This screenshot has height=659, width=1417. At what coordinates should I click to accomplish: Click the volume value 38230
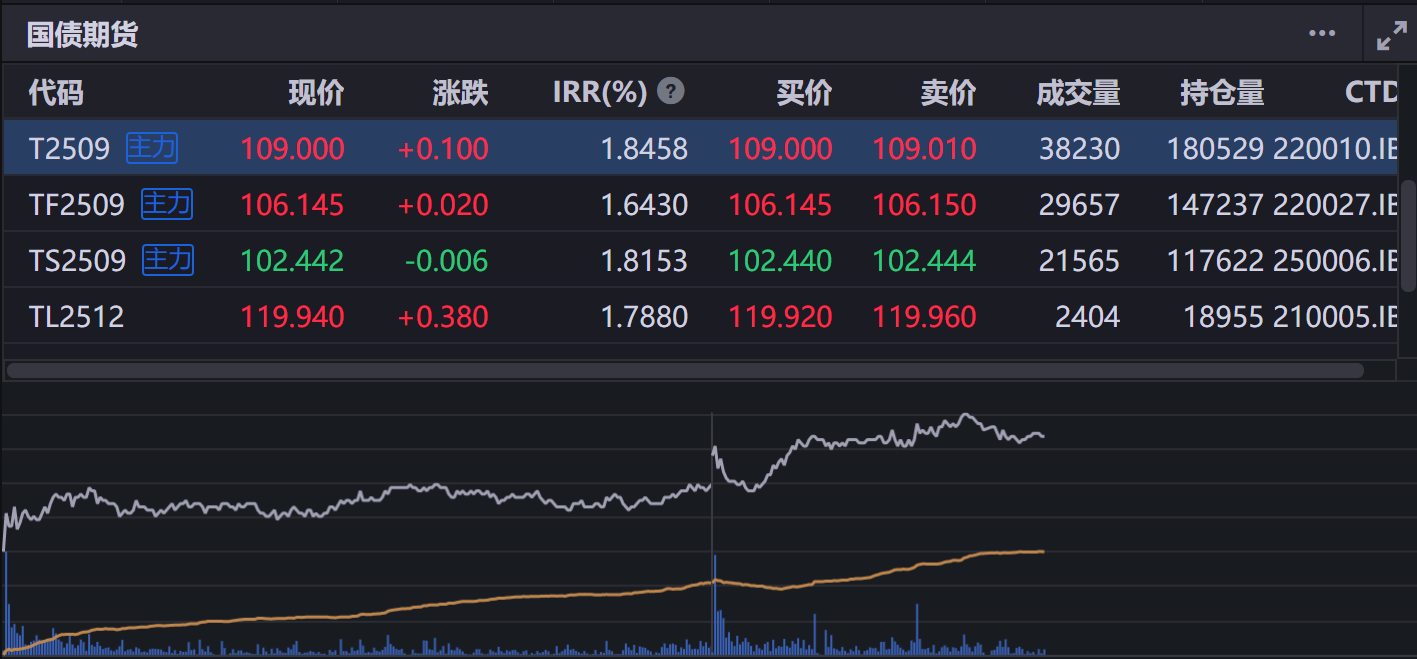[x=1080, y=150]
